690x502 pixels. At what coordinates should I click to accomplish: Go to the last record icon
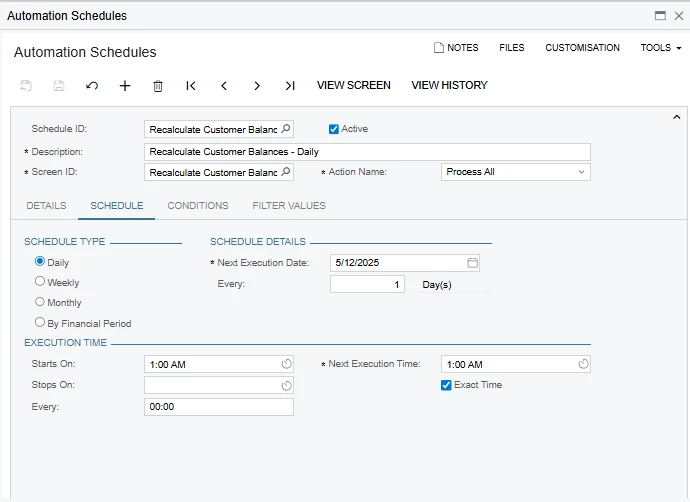pyautogui.click(x=290, y=85)
